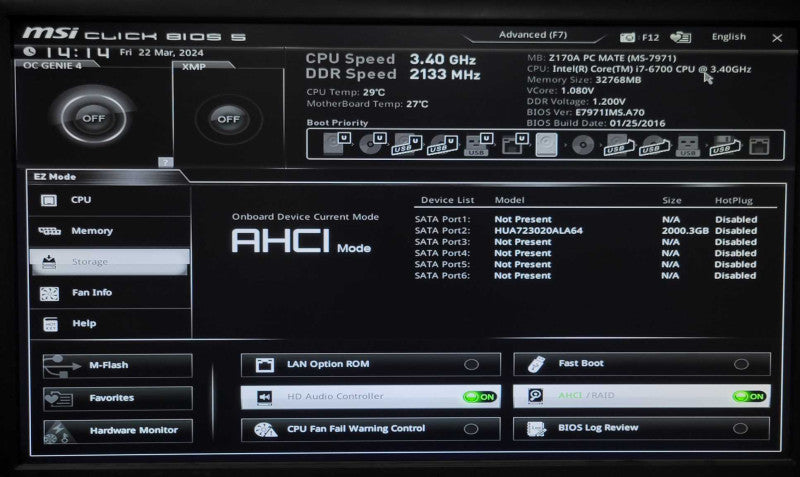This screenshot has width=800, height=477.
Task: Toggle the OC GENIE 4 OFF knob
Action: 93,118
